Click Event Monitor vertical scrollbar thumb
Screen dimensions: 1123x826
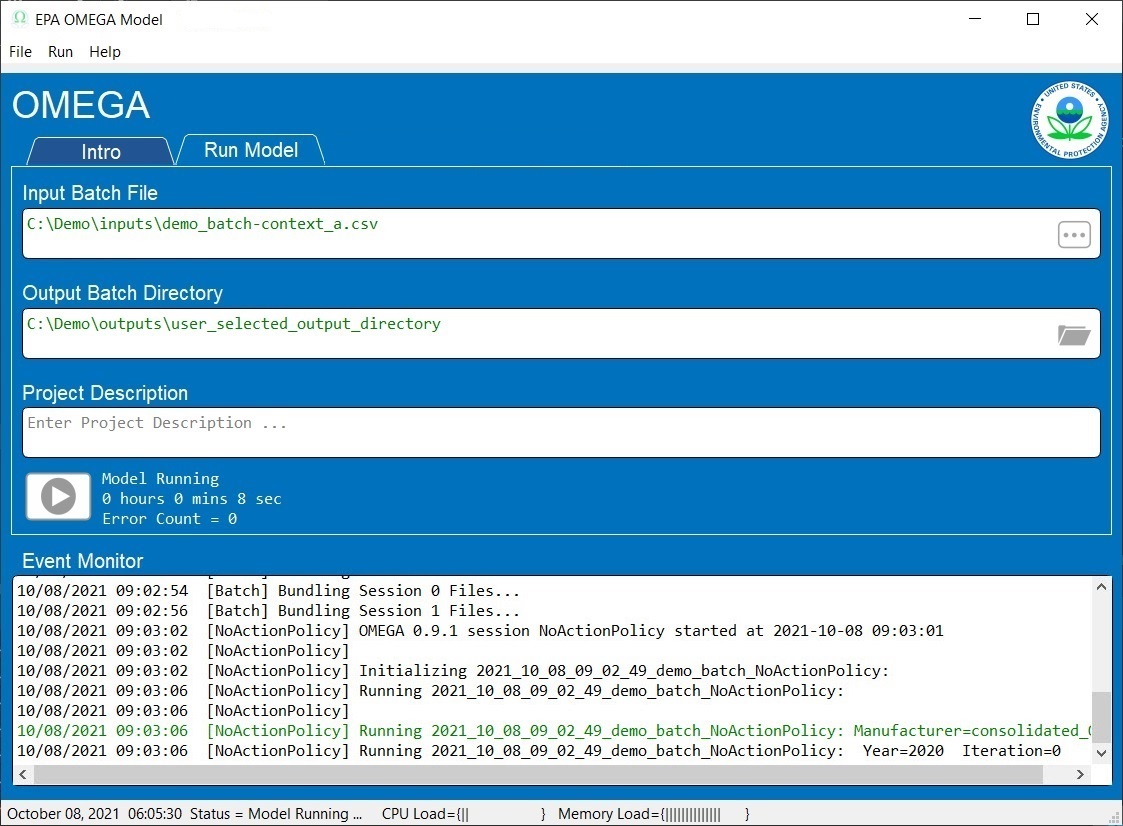pyautogui.click(x=1102, y=717)
